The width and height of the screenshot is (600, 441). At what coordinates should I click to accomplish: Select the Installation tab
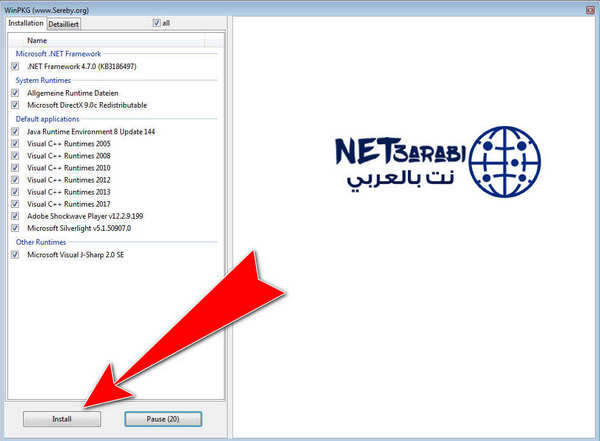point(26,23)
